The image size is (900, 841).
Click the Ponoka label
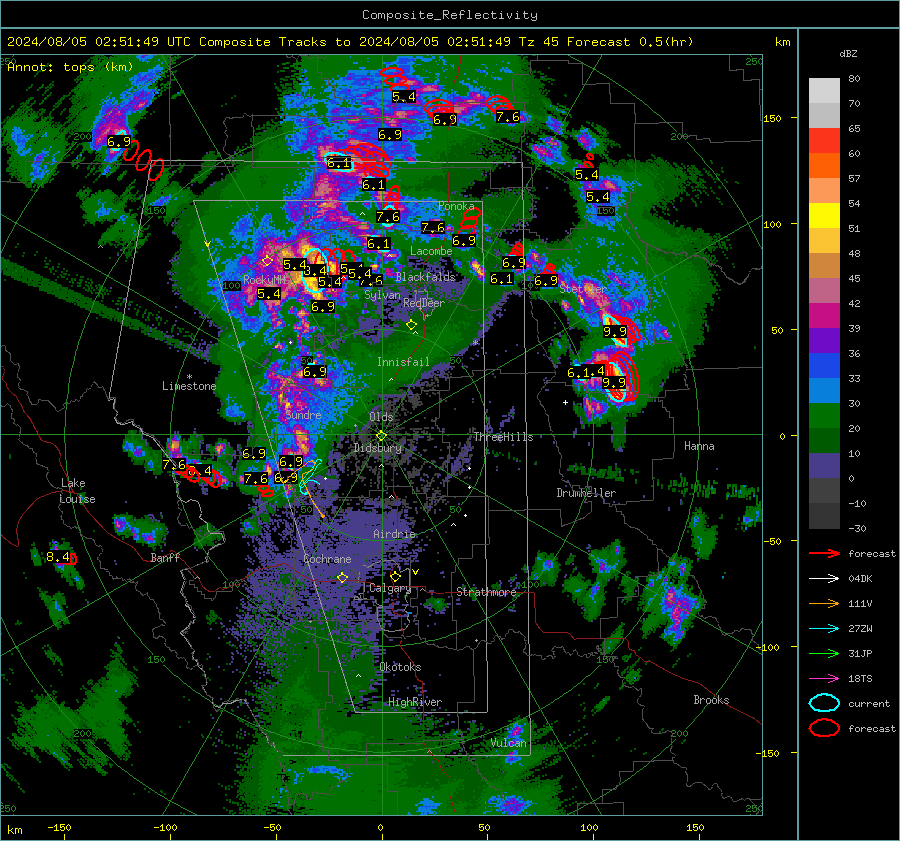coord(456,206)
